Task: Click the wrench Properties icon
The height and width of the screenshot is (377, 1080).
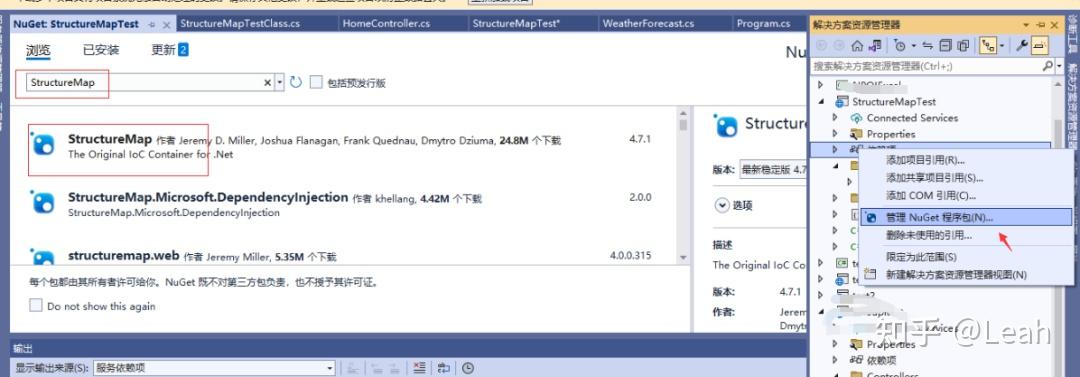Action: 1022,46
